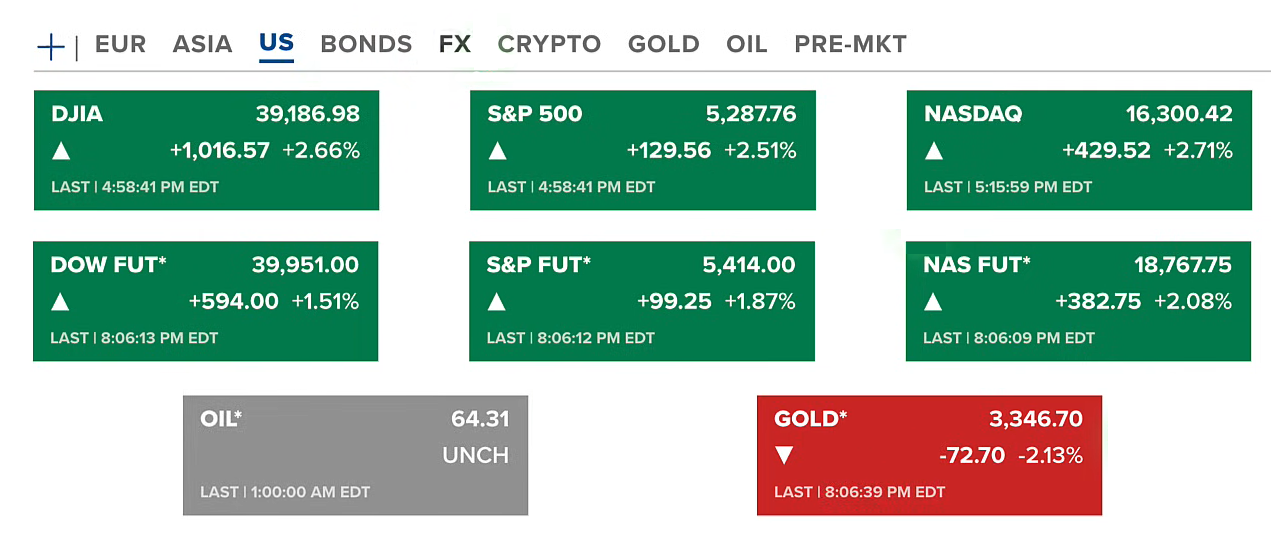This screenshot has width=1271, height=535.
Task: Click the NASDAQ price 16,300.42
Action: (x=1179, y=114)
